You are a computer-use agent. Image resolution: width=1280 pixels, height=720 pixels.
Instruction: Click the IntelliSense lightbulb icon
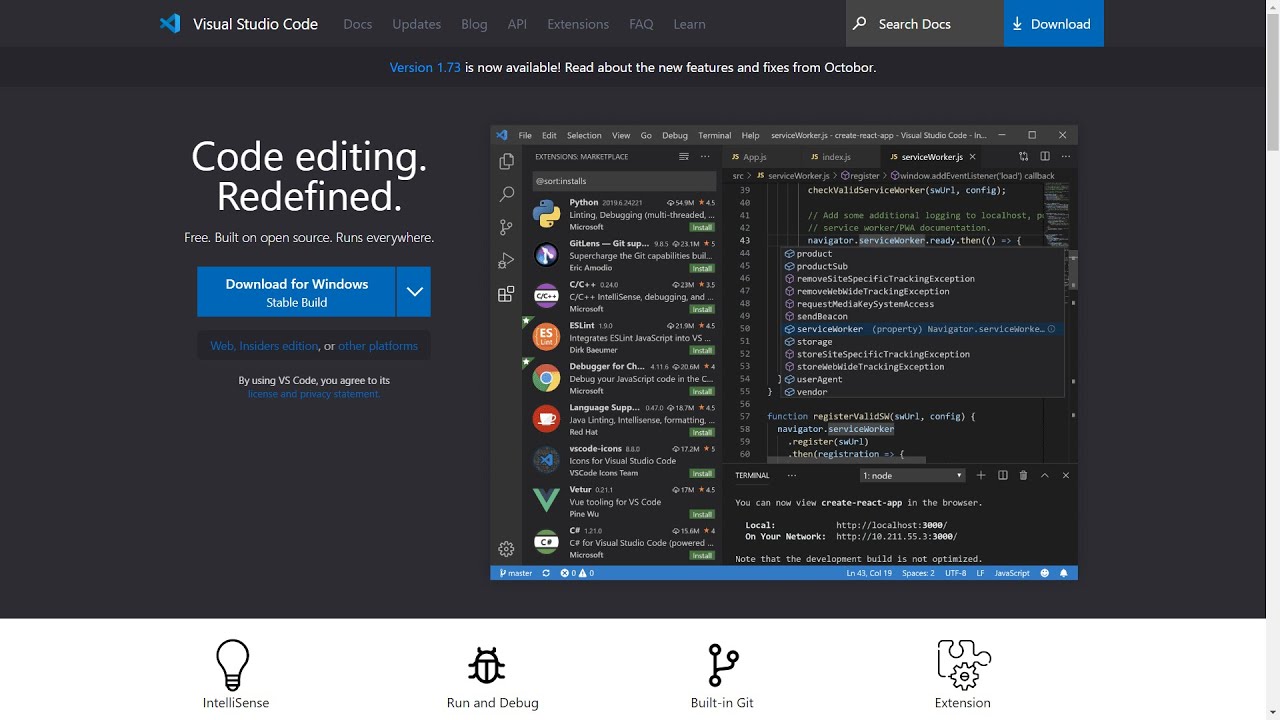pos(233,664)
